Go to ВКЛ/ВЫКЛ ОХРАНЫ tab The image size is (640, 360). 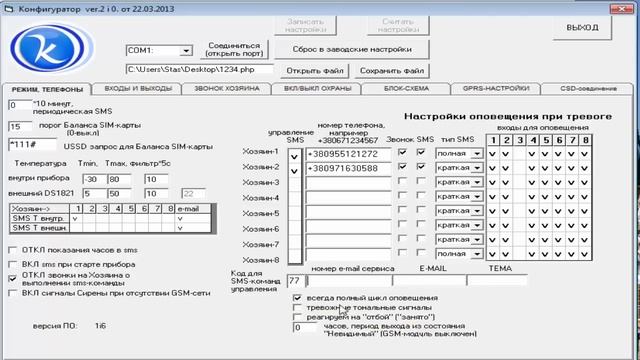point(317,89)
